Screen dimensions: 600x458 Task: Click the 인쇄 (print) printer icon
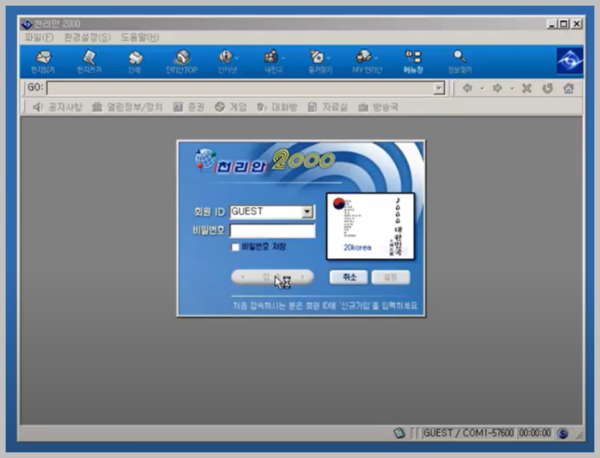[135, 62]
